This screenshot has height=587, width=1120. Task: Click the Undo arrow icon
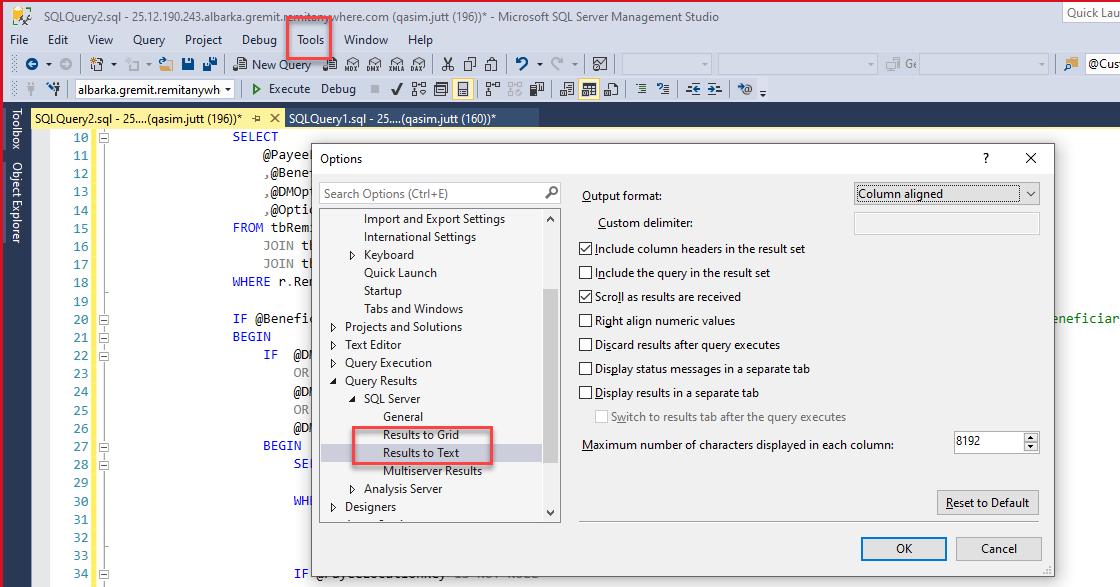(522, 64)
